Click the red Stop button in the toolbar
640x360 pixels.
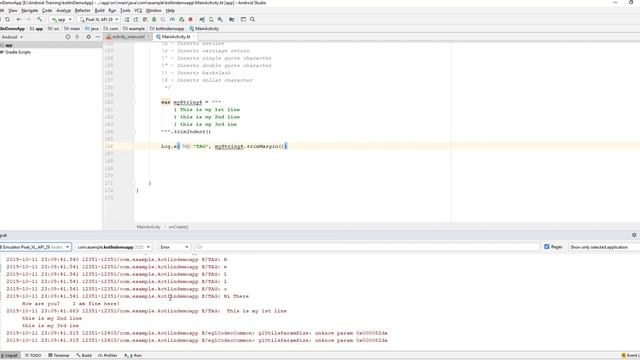click(191, 19)
